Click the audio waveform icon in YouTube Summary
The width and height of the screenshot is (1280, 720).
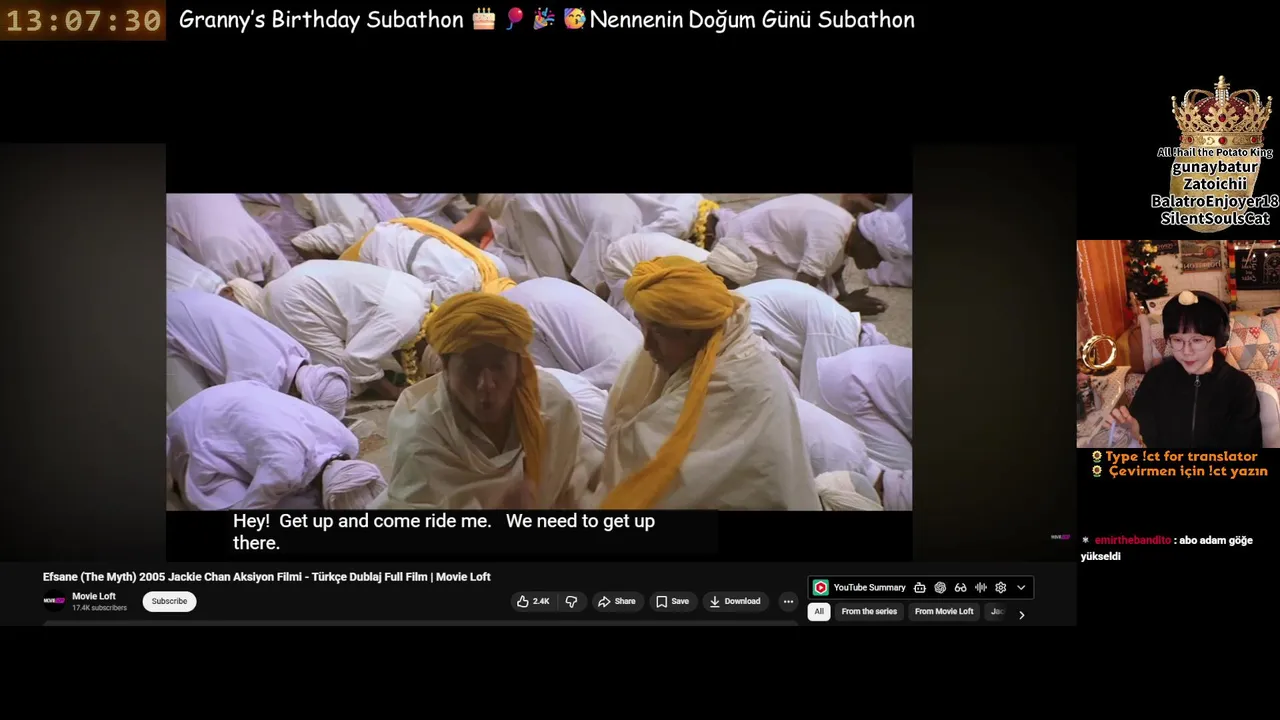(x=981, y=587)
